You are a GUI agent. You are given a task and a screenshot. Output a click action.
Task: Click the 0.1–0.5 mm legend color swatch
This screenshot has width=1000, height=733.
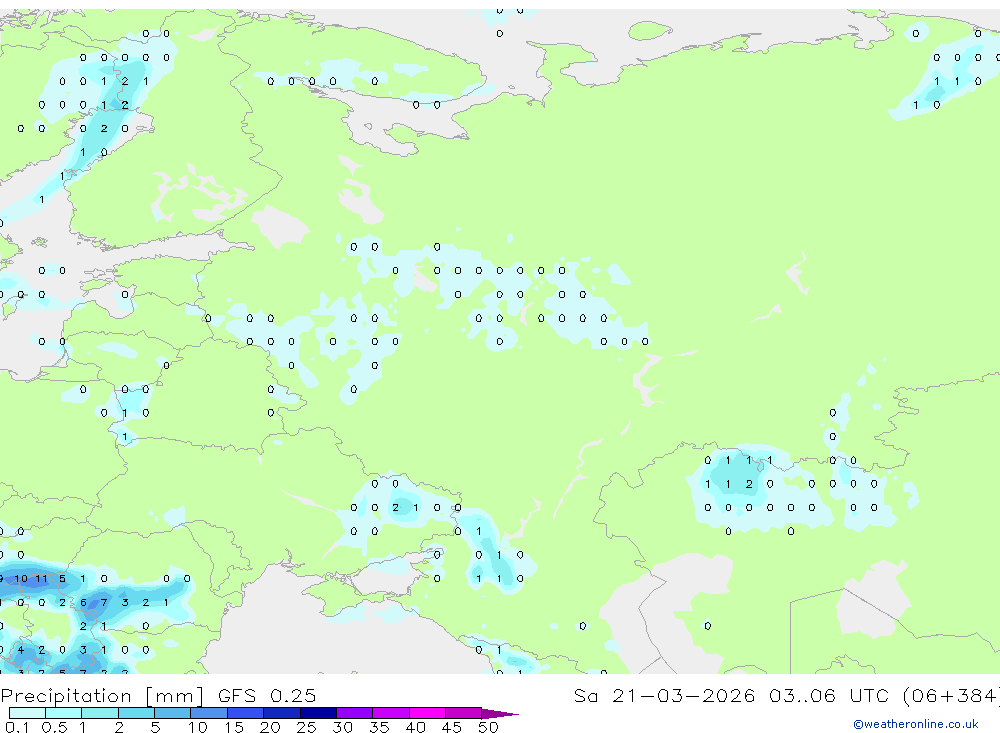click(27, 713)
